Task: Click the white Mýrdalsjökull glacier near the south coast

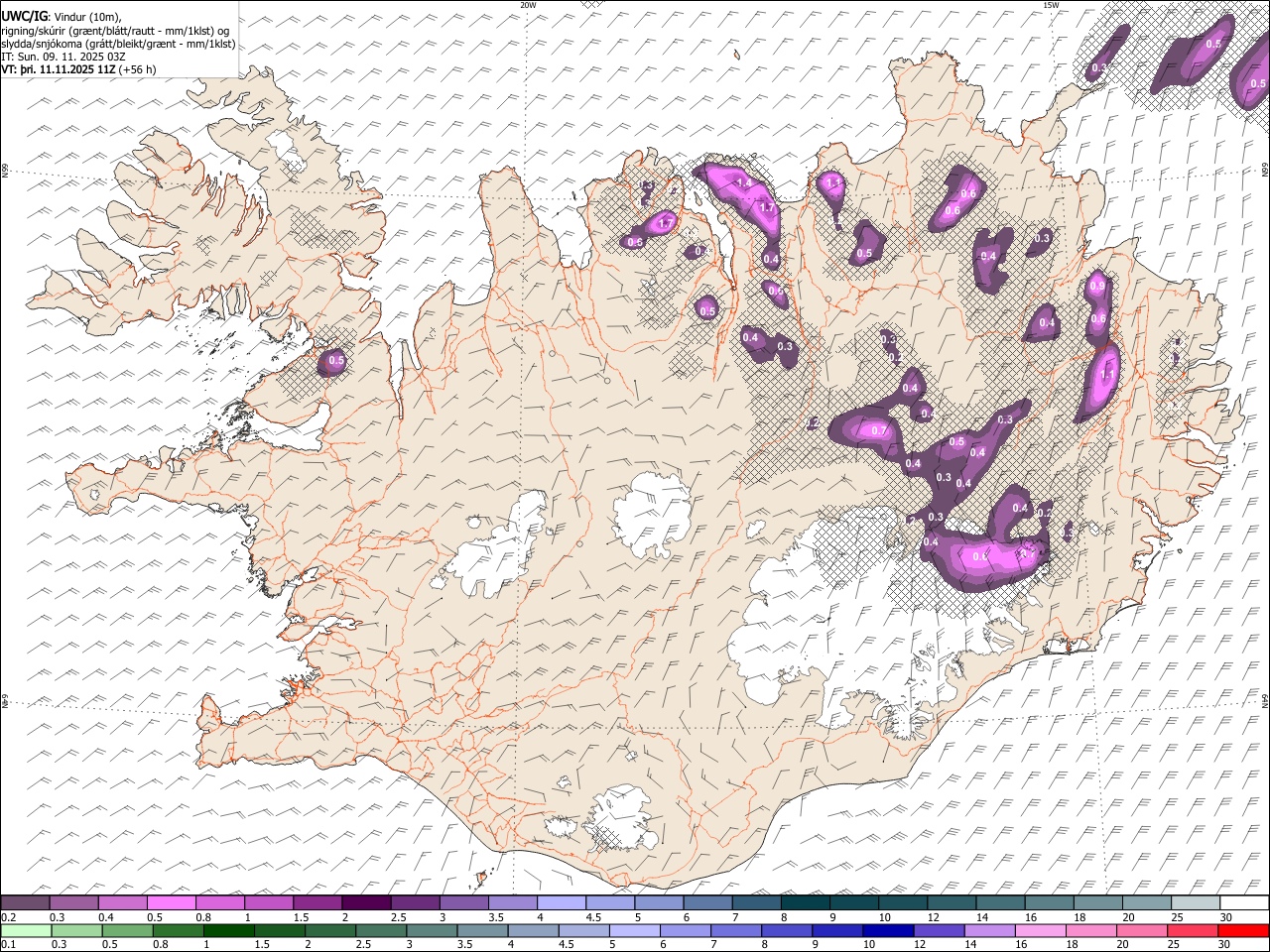Action: point(620,818)
